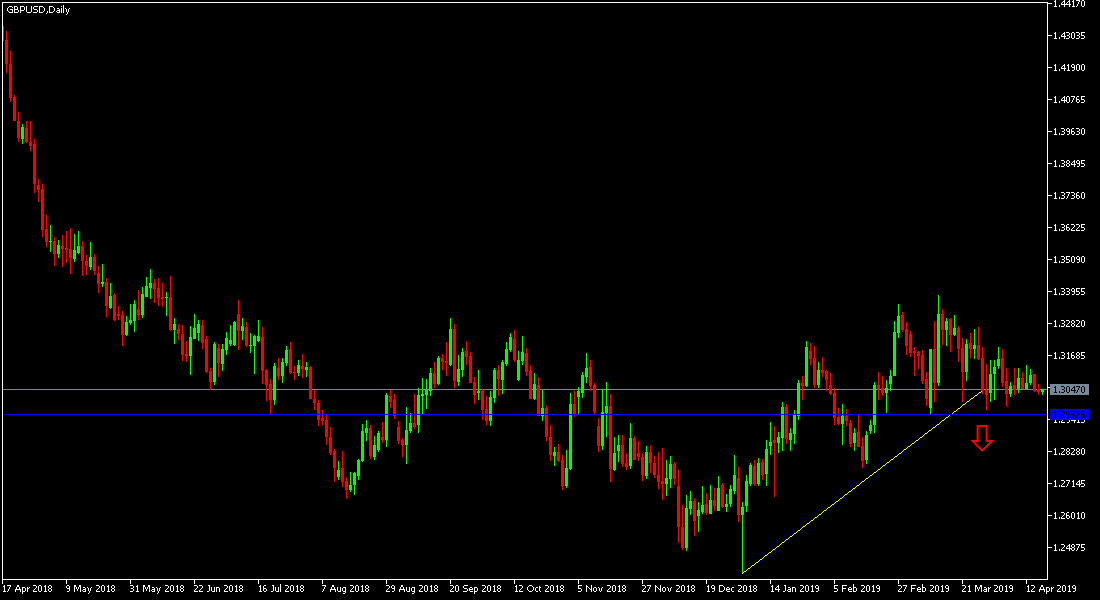This screenshot has width=1100, height=600.
Task: Click the gray bid line across the chart
Action: tap(500, 390)
